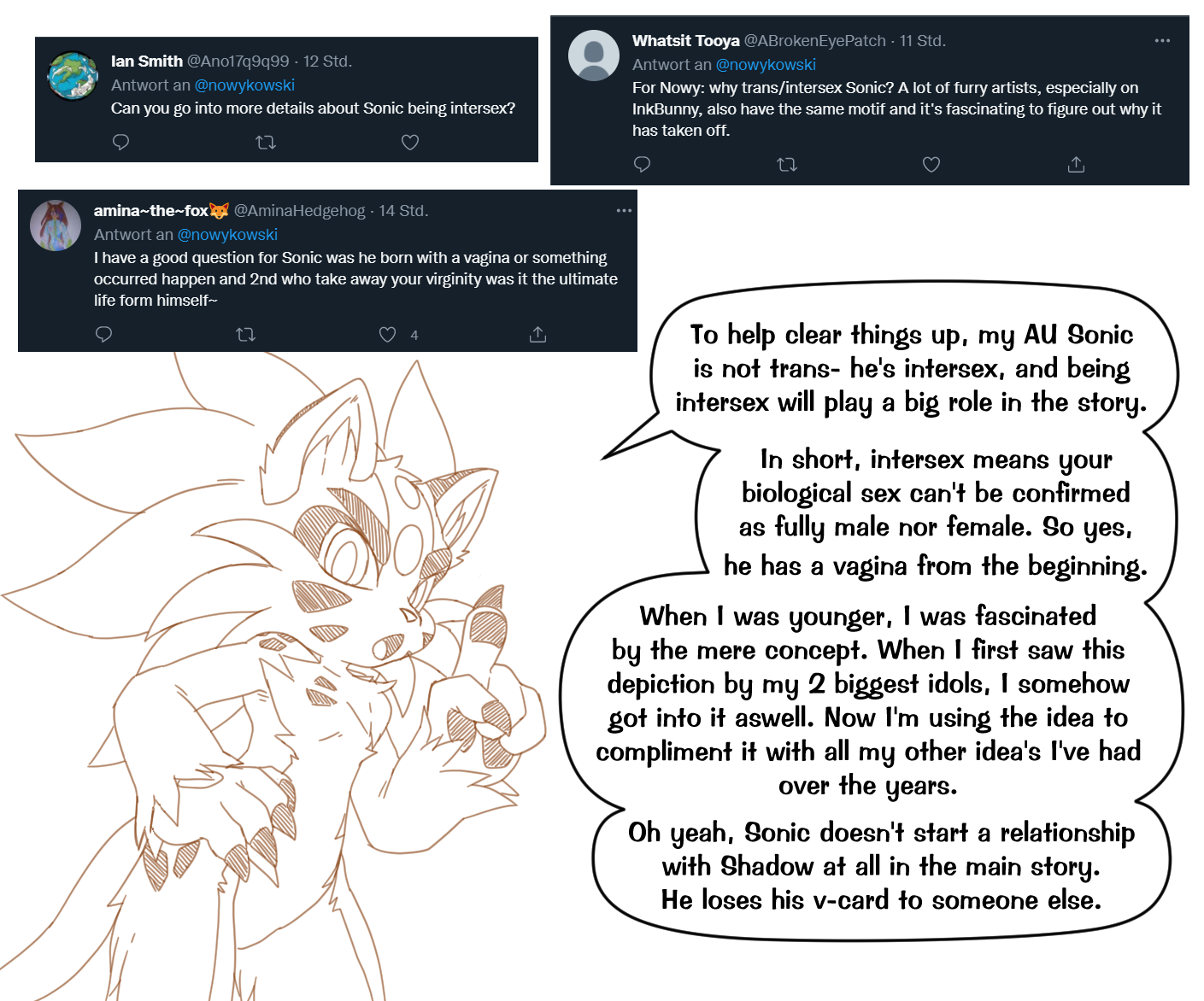Open @nowykowski link in amina~the~fox's tweet
Image resolution: width=1204 pixels, height=1001 pixels.
(227, 235)
